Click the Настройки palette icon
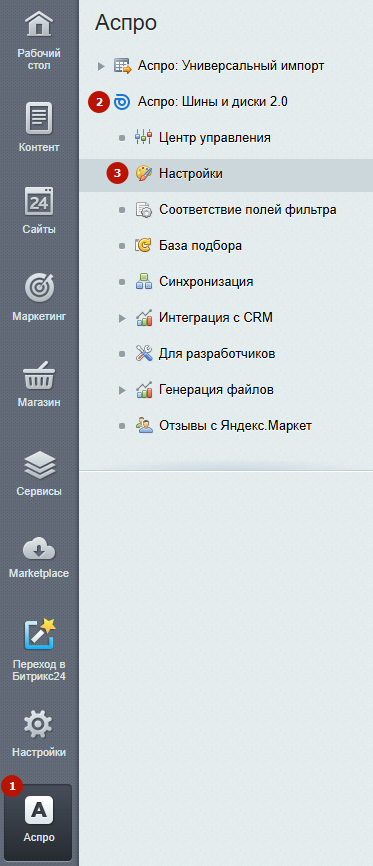 point(144,173)
